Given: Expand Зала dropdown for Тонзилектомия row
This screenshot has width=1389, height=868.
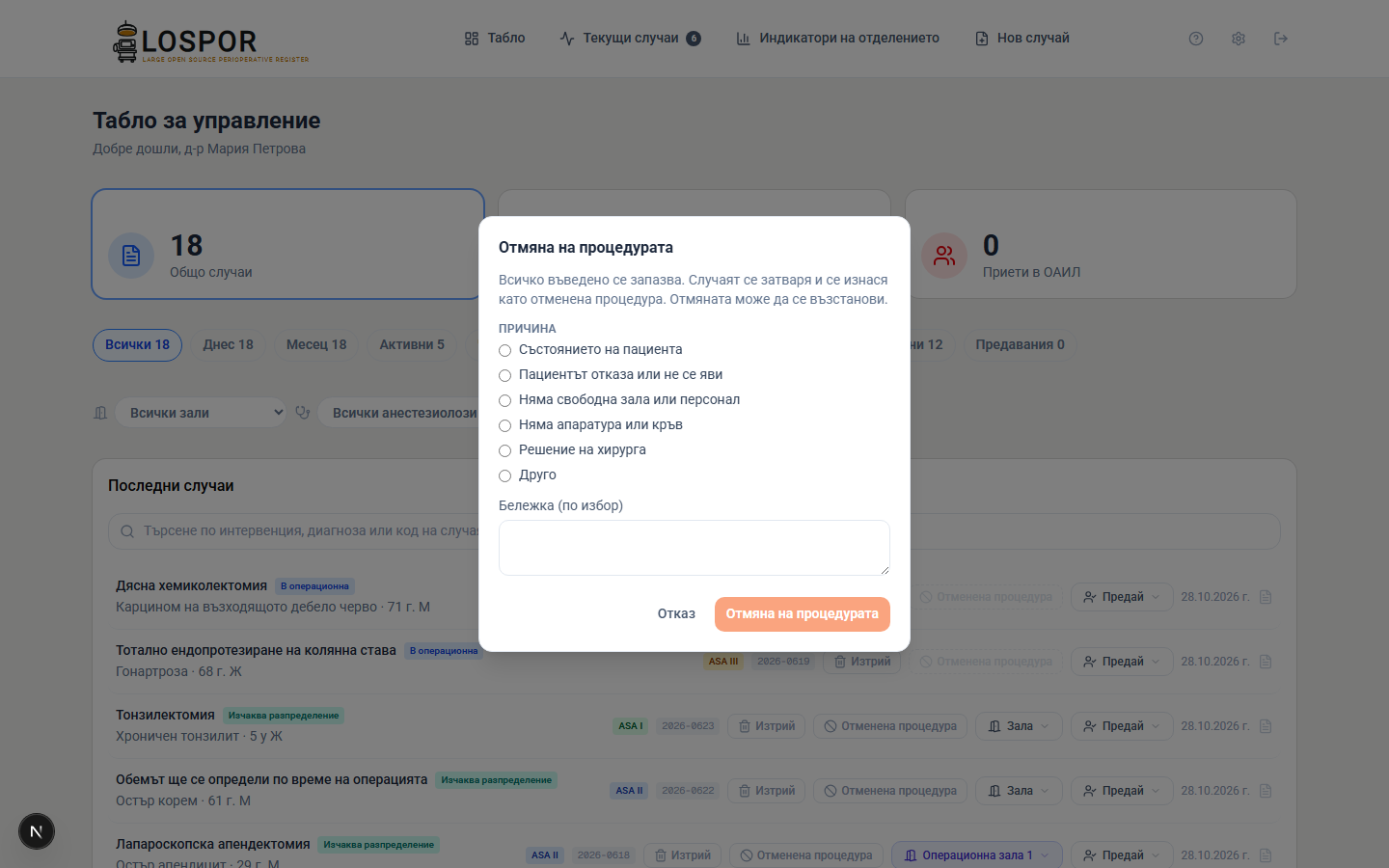Looking at the screenshot, I should pyautogui.click(x=1019, y=726).
